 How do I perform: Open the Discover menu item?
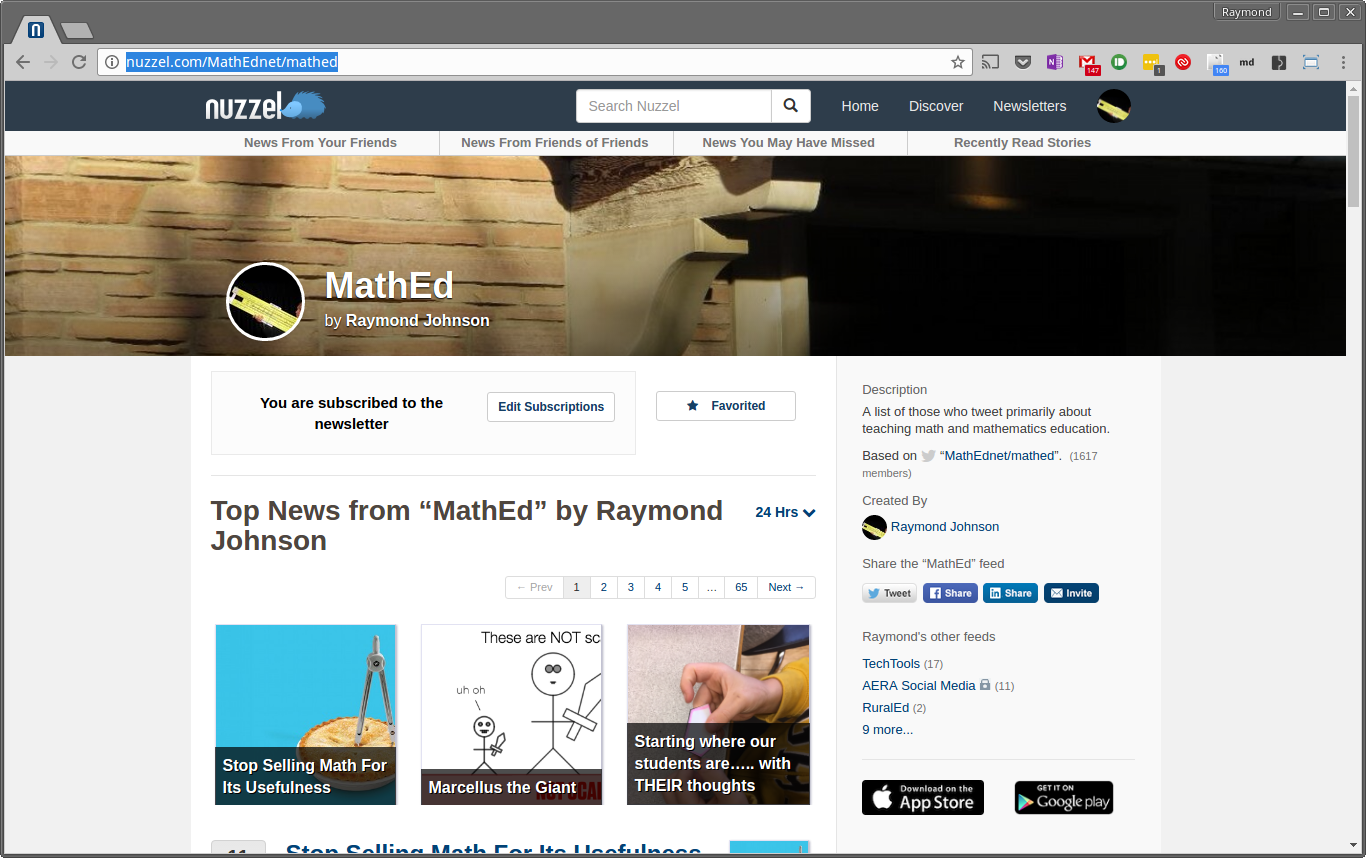[x=936, y=106]
